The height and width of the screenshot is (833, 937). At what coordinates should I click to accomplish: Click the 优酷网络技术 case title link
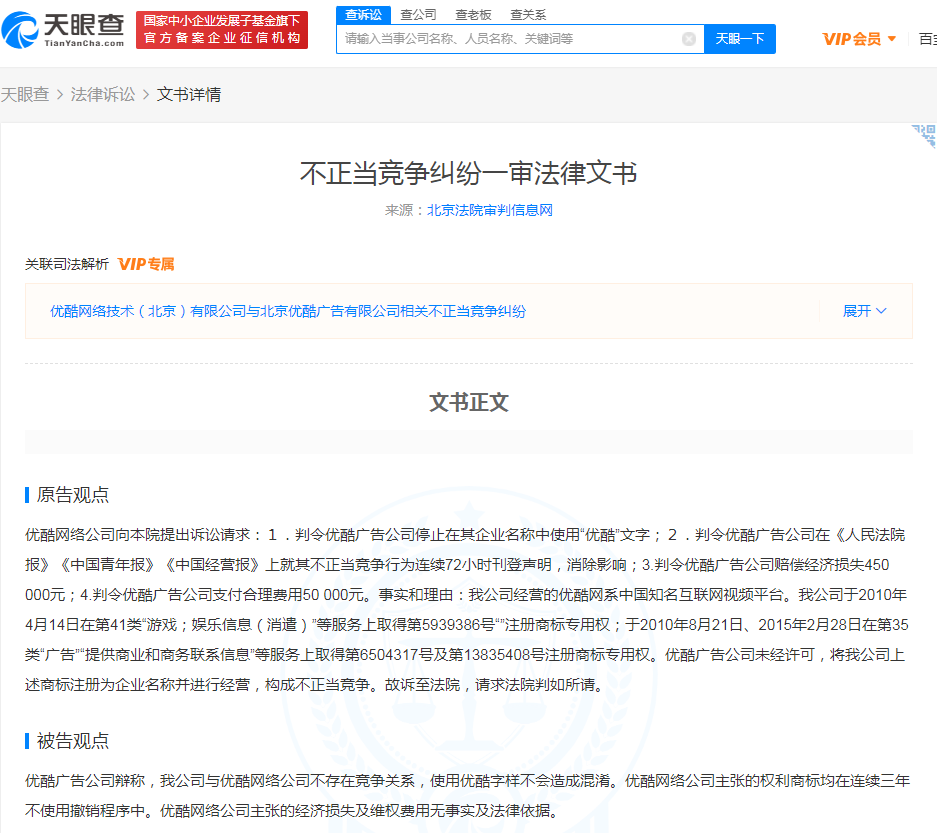click(x=287, y=311)
